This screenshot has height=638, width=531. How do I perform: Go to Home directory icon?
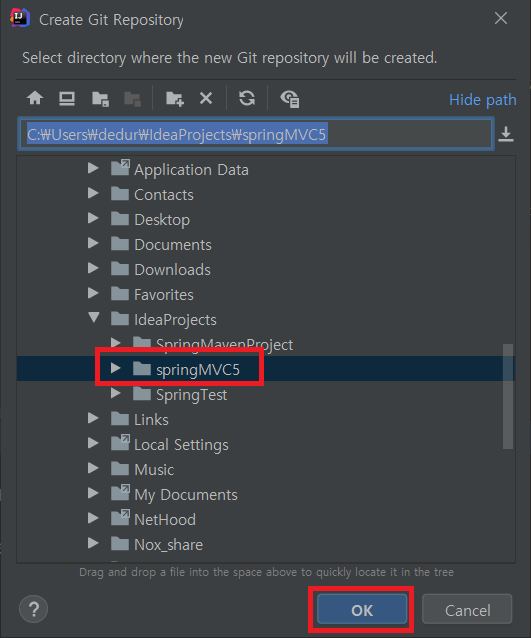[x=35, y=98]
